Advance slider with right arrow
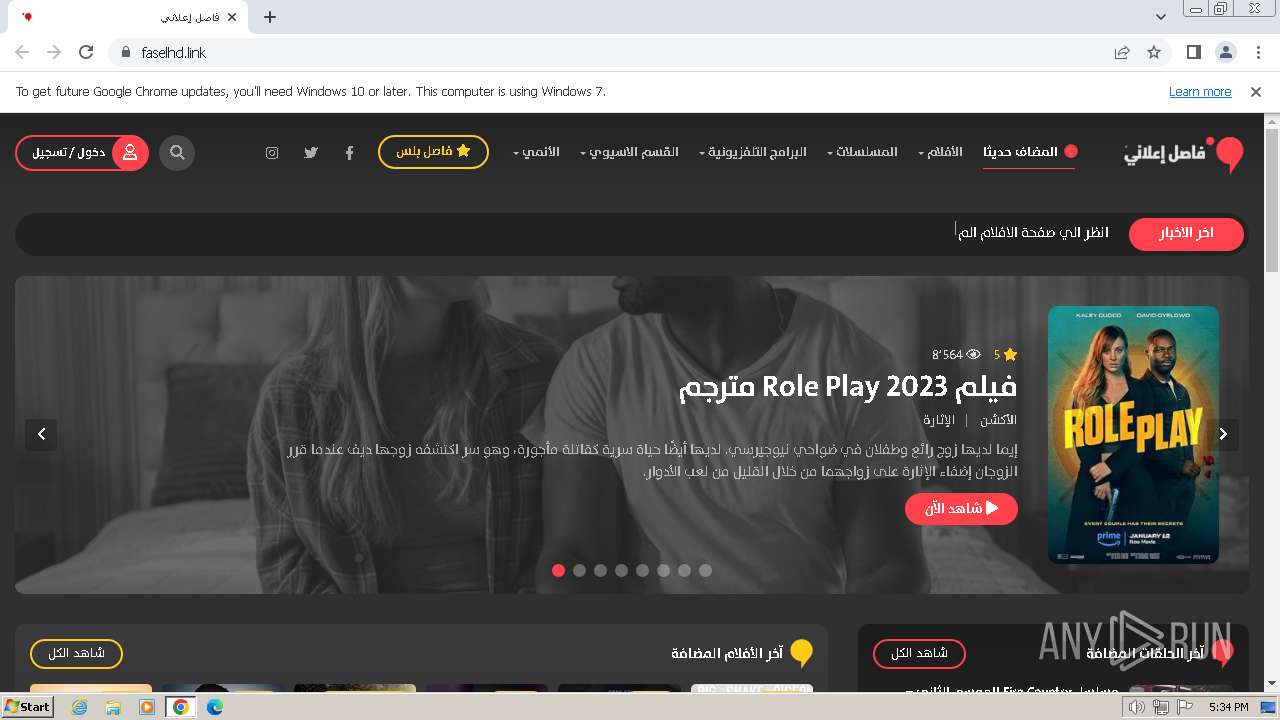 [1223, 434]
